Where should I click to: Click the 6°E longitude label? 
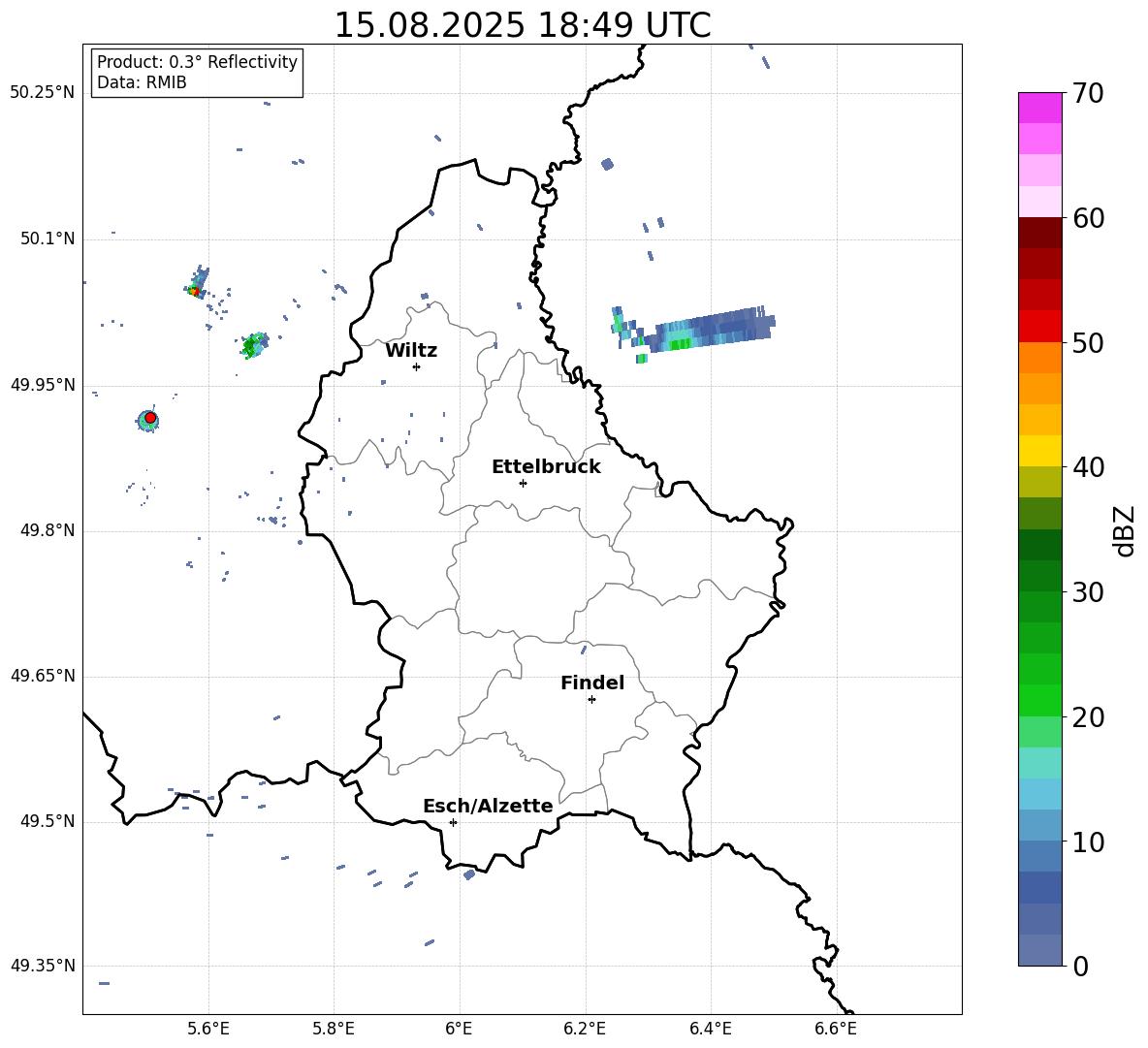tap(459, 1029)
